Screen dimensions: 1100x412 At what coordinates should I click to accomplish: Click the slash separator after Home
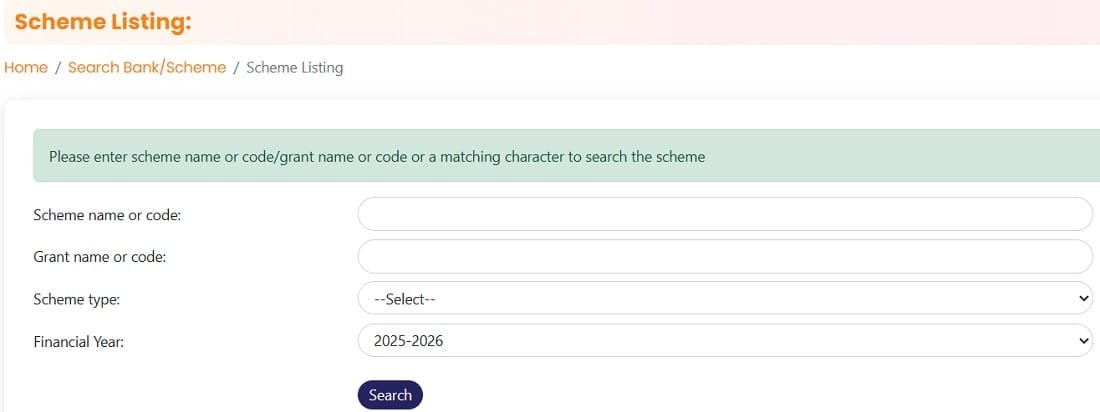coord(58,68)
